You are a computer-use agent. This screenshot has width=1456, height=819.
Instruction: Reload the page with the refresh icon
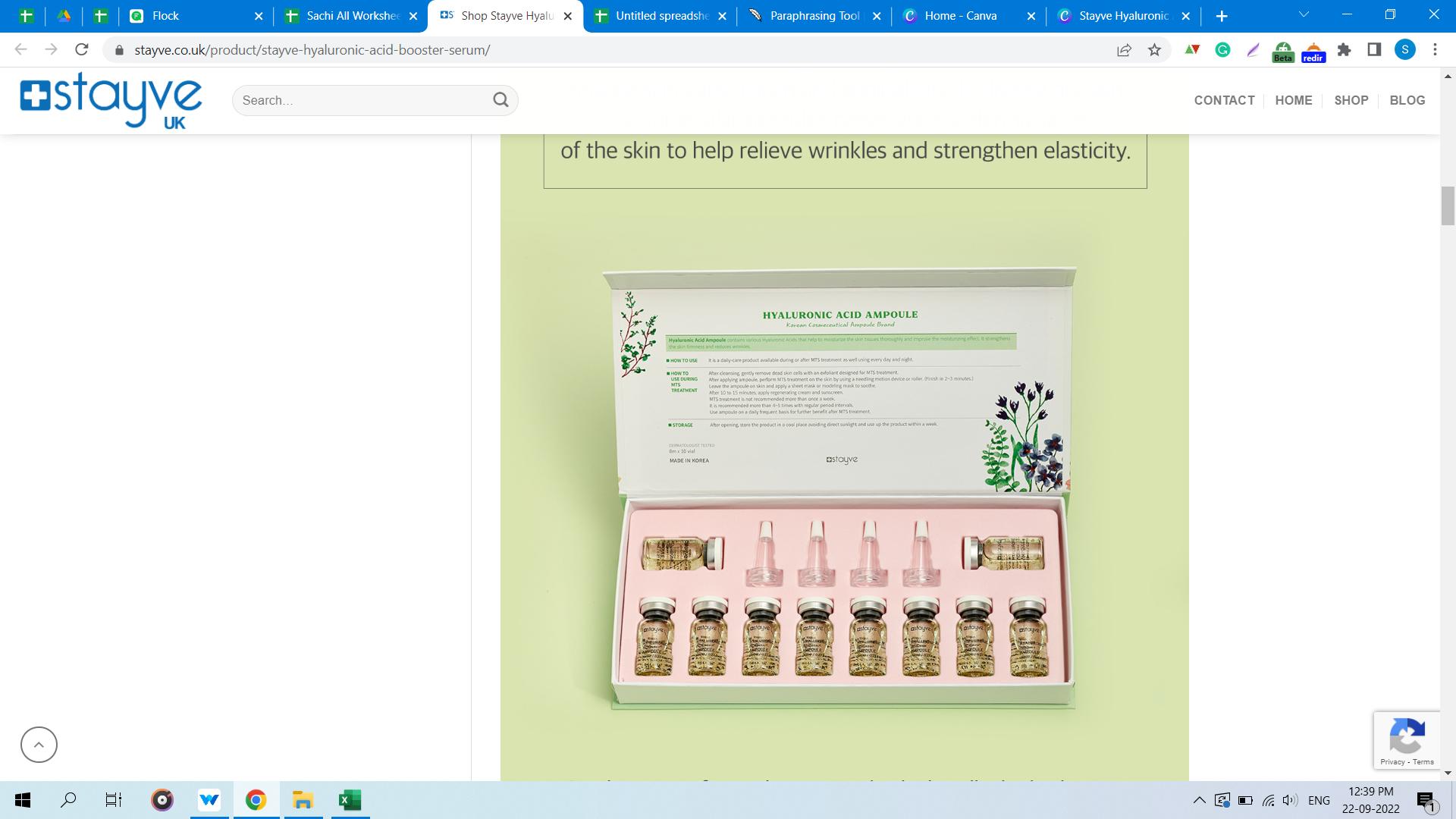pyautogui.click(x=82, y=50)
